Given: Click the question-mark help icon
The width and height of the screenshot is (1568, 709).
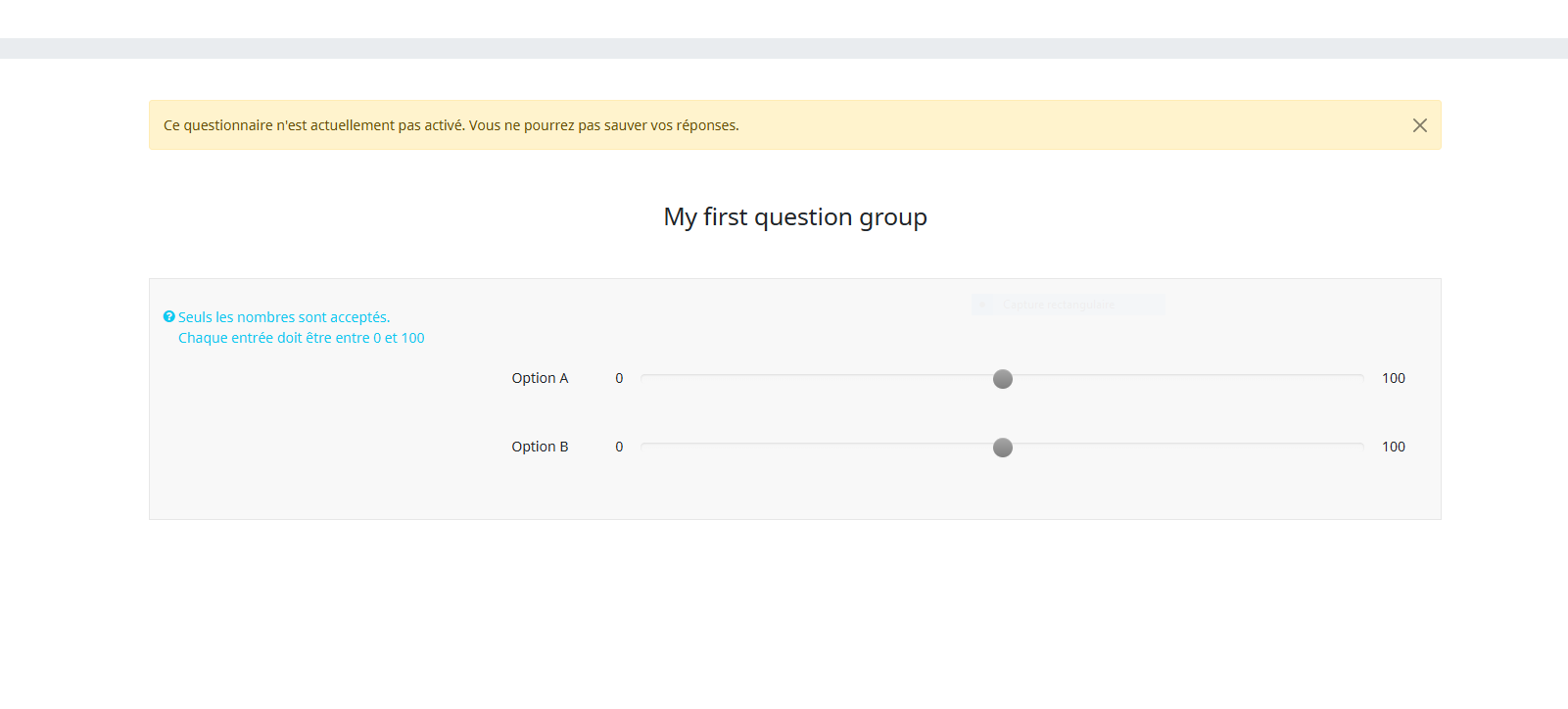Looking at the screenshot, I should pos(169,317).
